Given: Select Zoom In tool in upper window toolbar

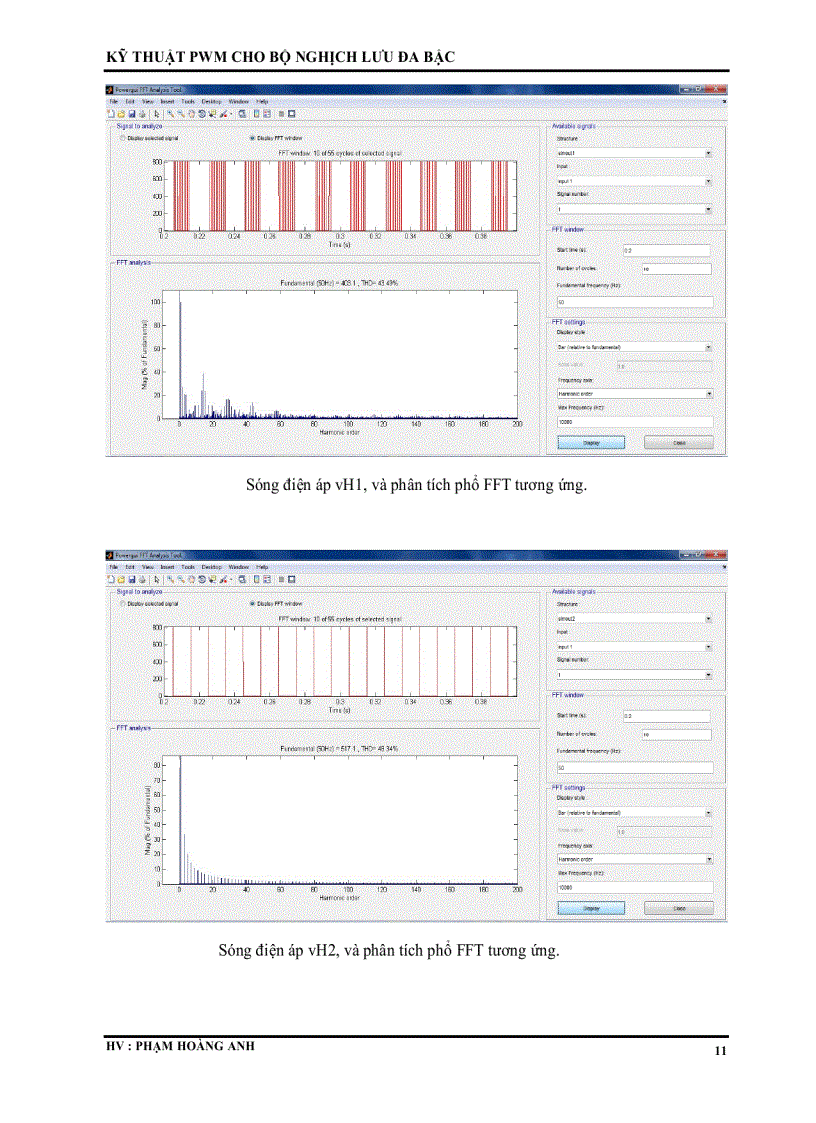Looking at the screenshot, I should tap(170, 114).
